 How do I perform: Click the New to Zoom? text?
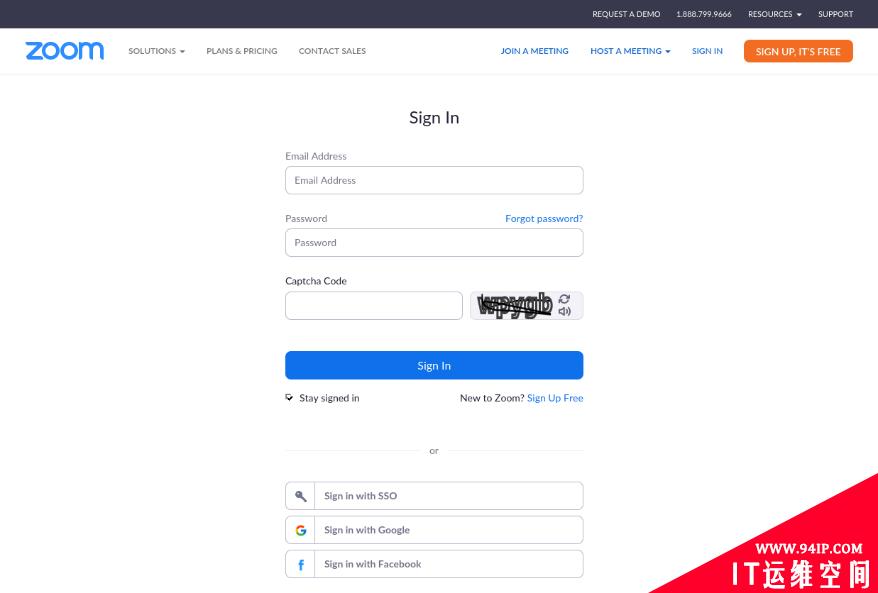[x=492, y=398]
